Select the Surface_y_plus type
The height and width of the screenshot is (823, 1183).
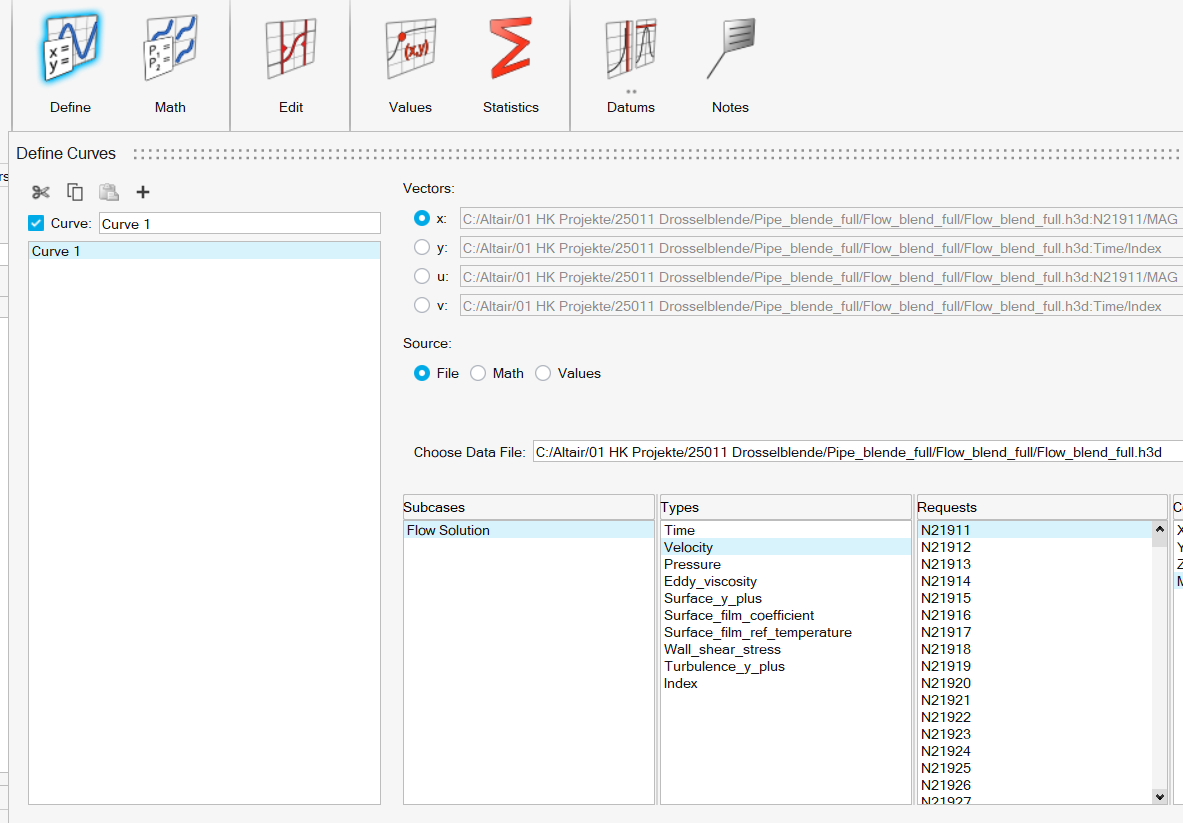785,598
